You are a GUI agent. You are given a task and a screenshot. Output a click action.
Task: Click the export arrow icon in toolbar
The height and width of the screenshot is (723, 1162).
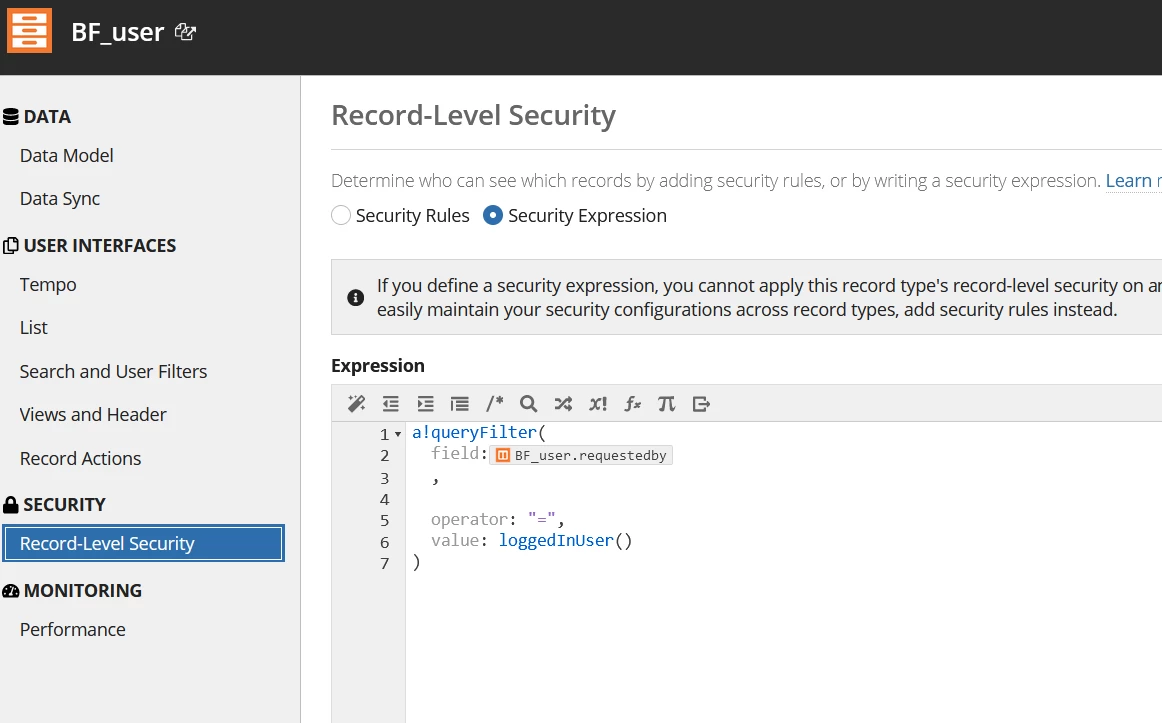tap(701, 404)
